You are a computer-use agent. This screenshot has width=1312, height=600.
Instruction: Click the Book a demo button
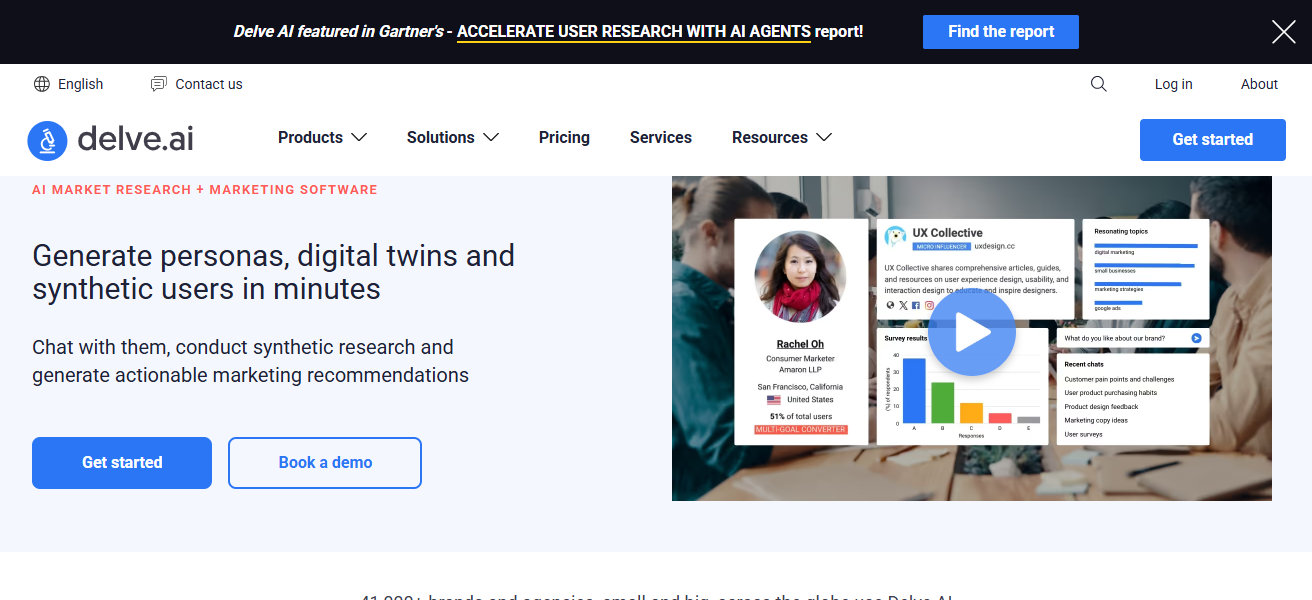[x=325, y=463]
